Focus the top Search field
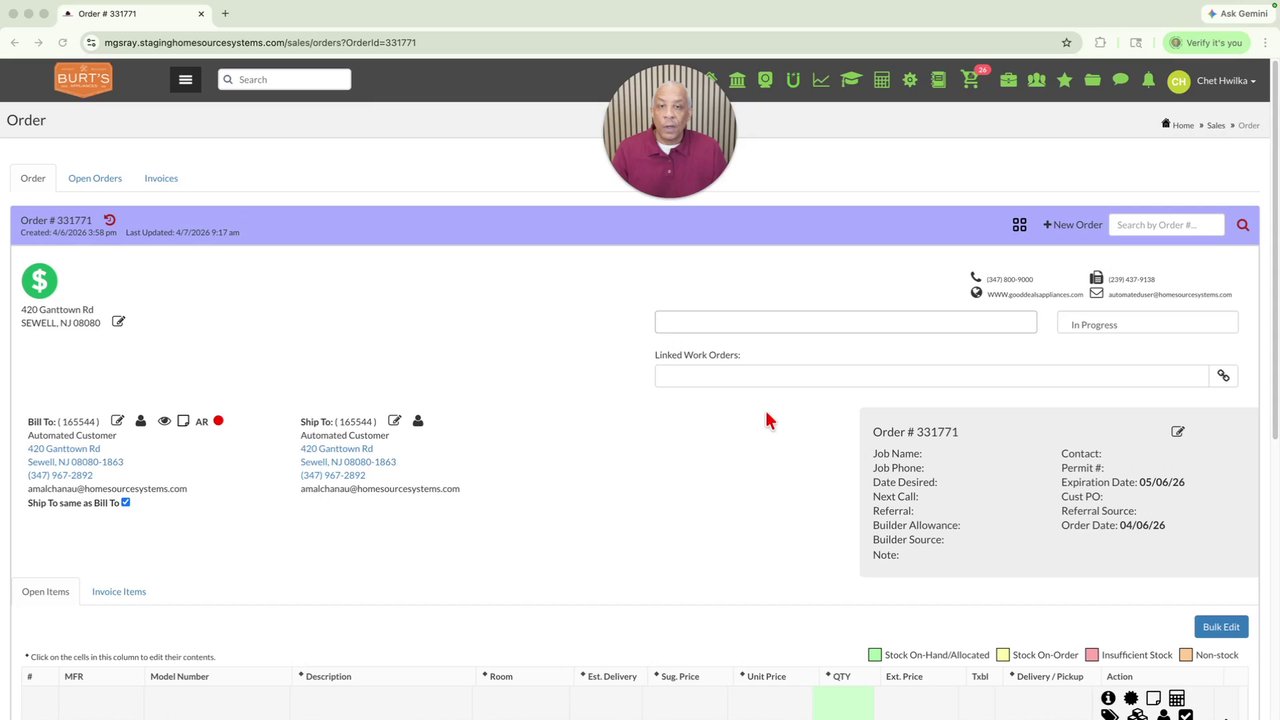1280x720 pixels. pos(285,80)
